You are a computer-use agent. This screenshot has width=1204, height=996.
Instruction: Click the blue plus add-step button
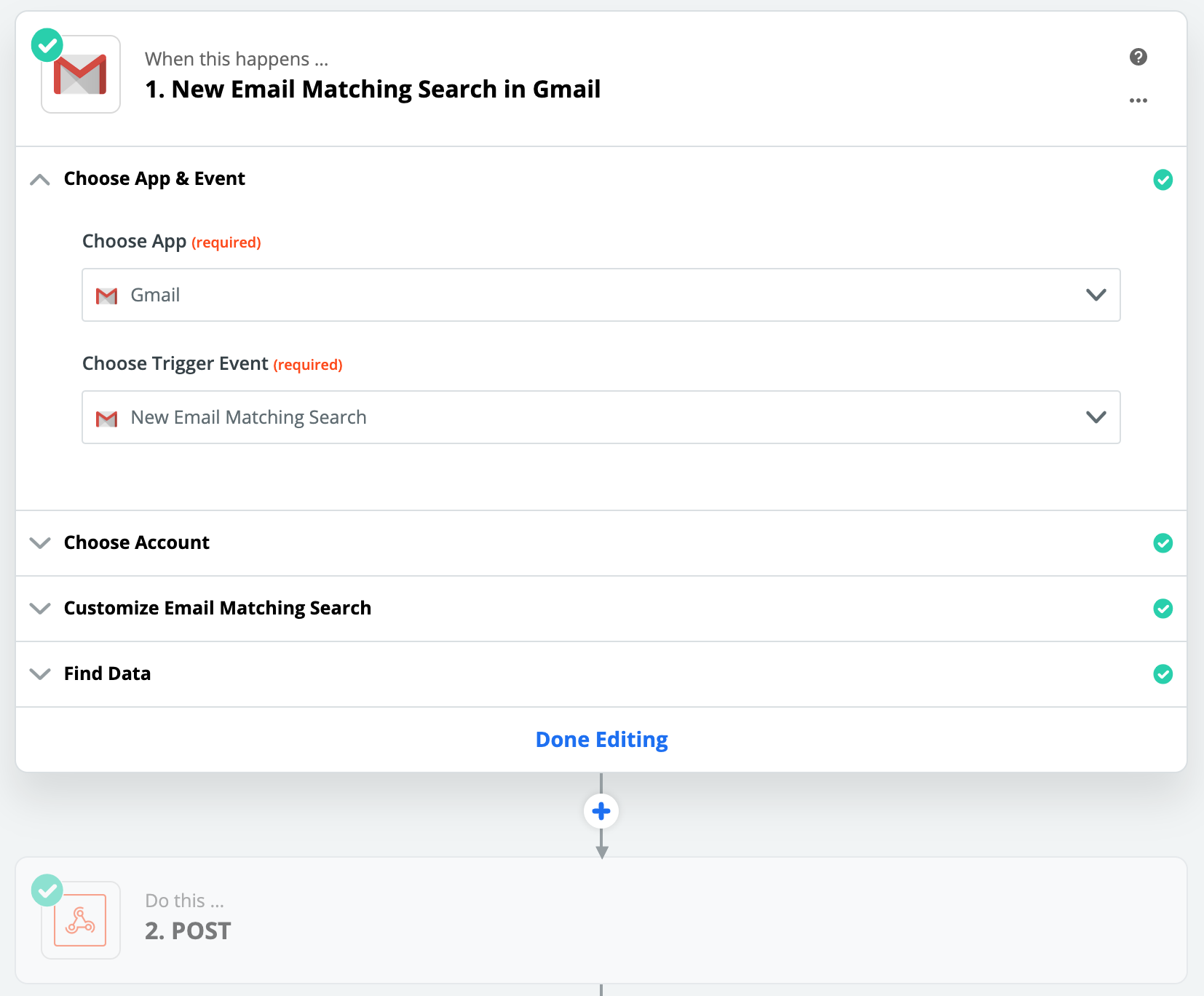[x=601, y=811]
